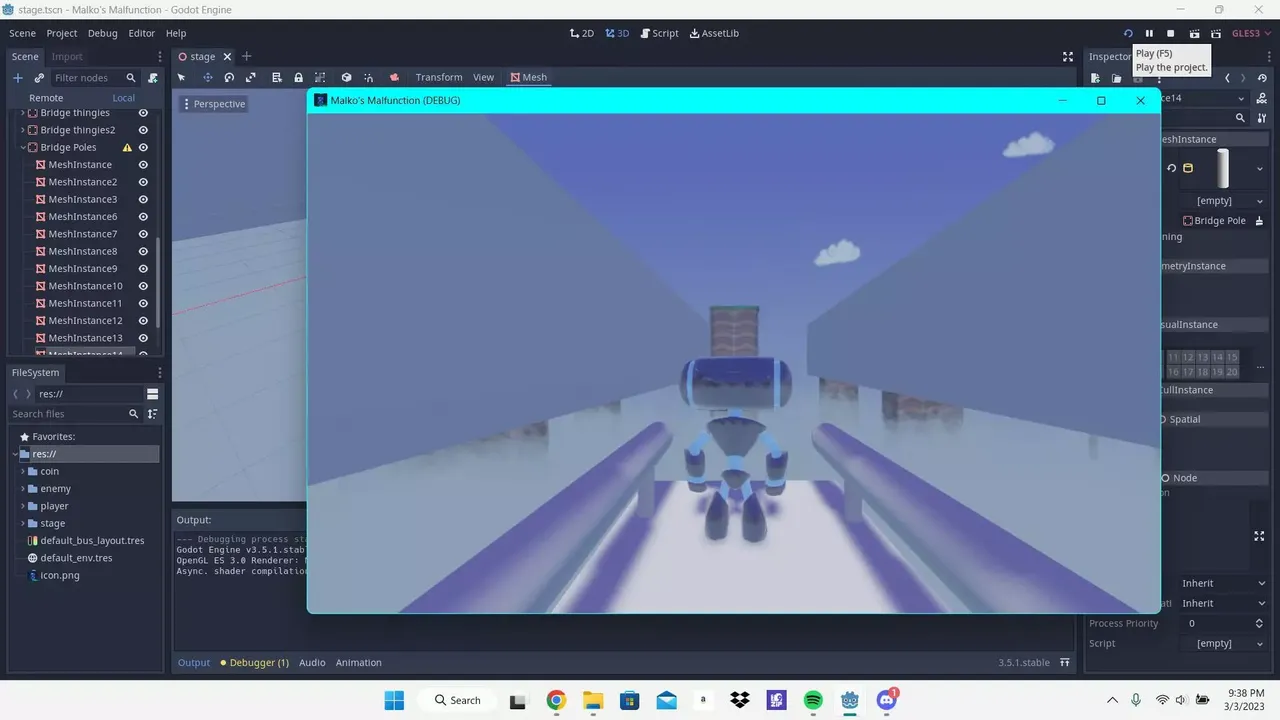Viewport: 1280px width, 720px height.
Task: Switch to the 3D workspace
Action: pyautogui.click(x=617, y=33)
